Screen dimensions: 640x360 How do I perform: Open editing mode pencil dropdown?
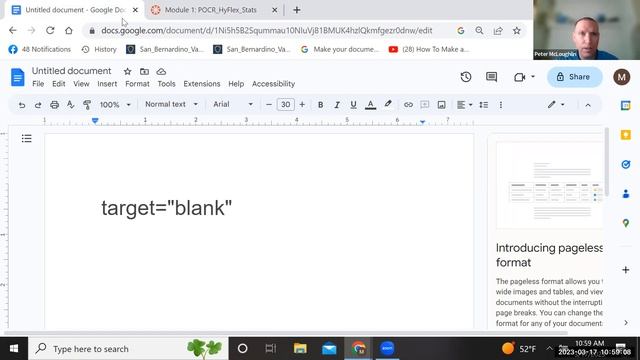556,104
